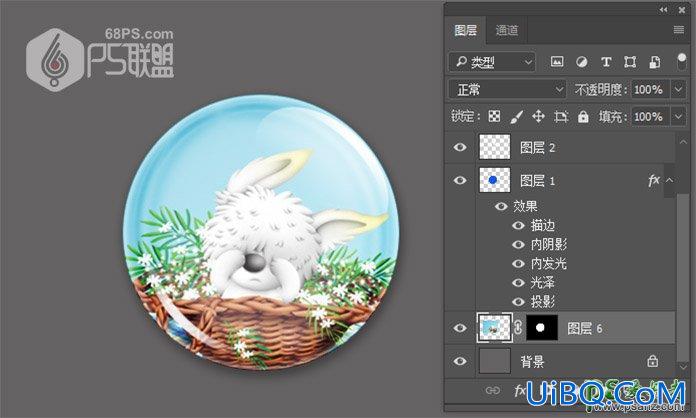Hide 图层 6 with its eye icon
696x418 pixels.
pos(460,328)
